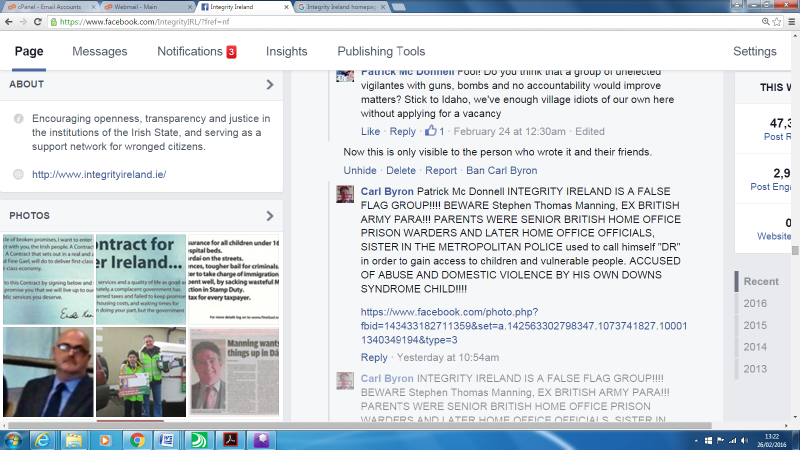Click the browser forward arrow
The height and width of the screenshot is (450, 800).
click(x=23, y=22)
